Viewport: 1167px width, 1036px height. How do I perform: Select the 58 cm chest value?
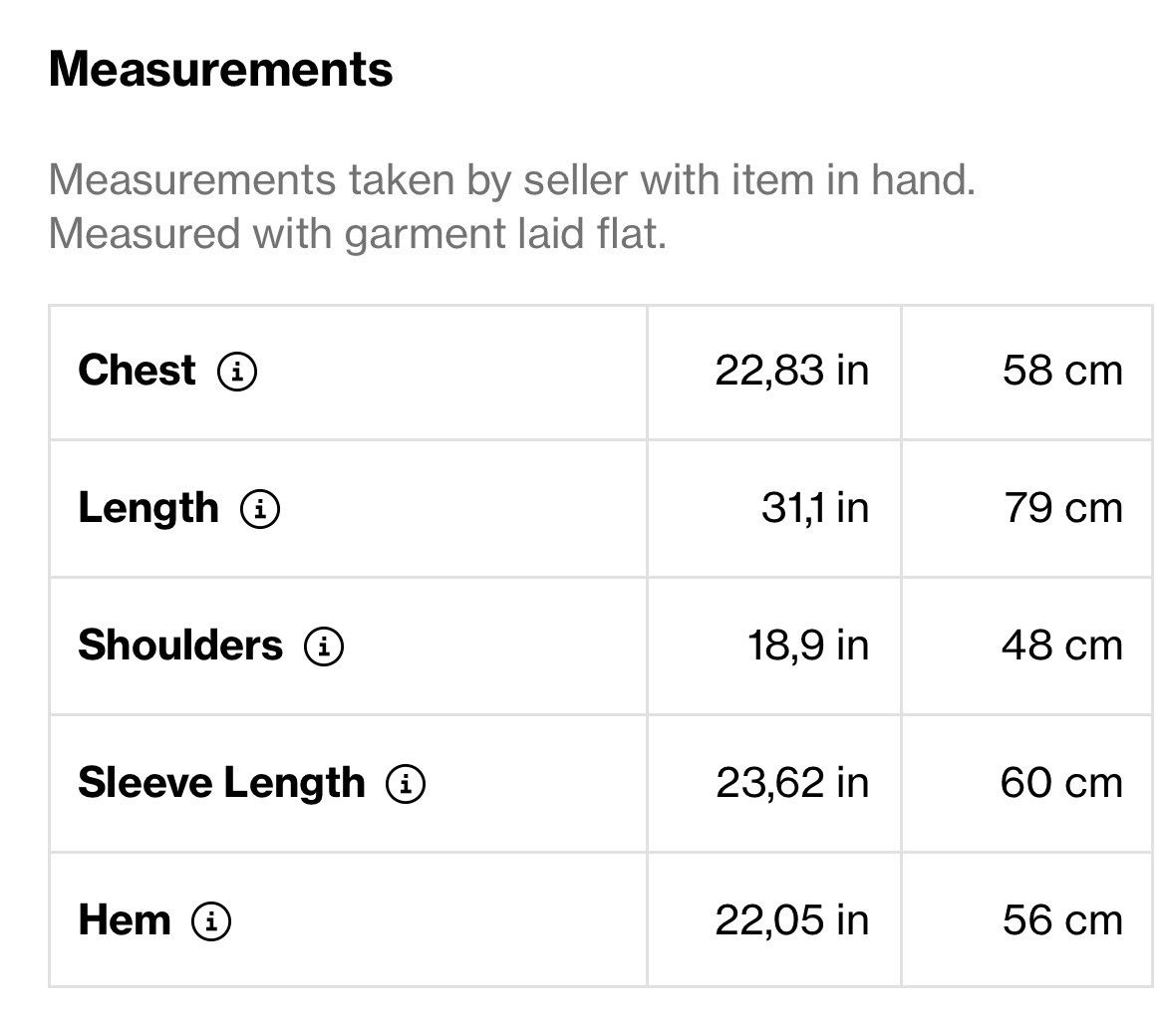(x=1062, y=371)
